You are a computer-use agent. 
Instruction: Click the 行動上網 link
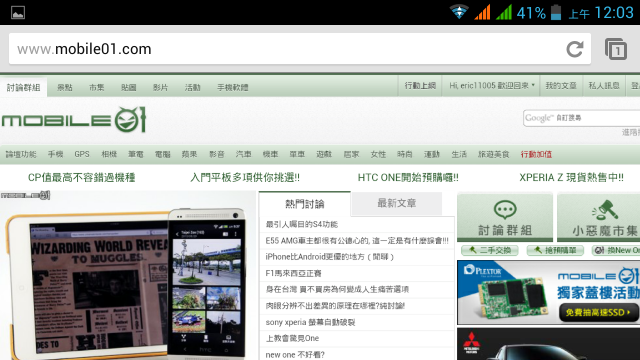[x=420, y=86]
